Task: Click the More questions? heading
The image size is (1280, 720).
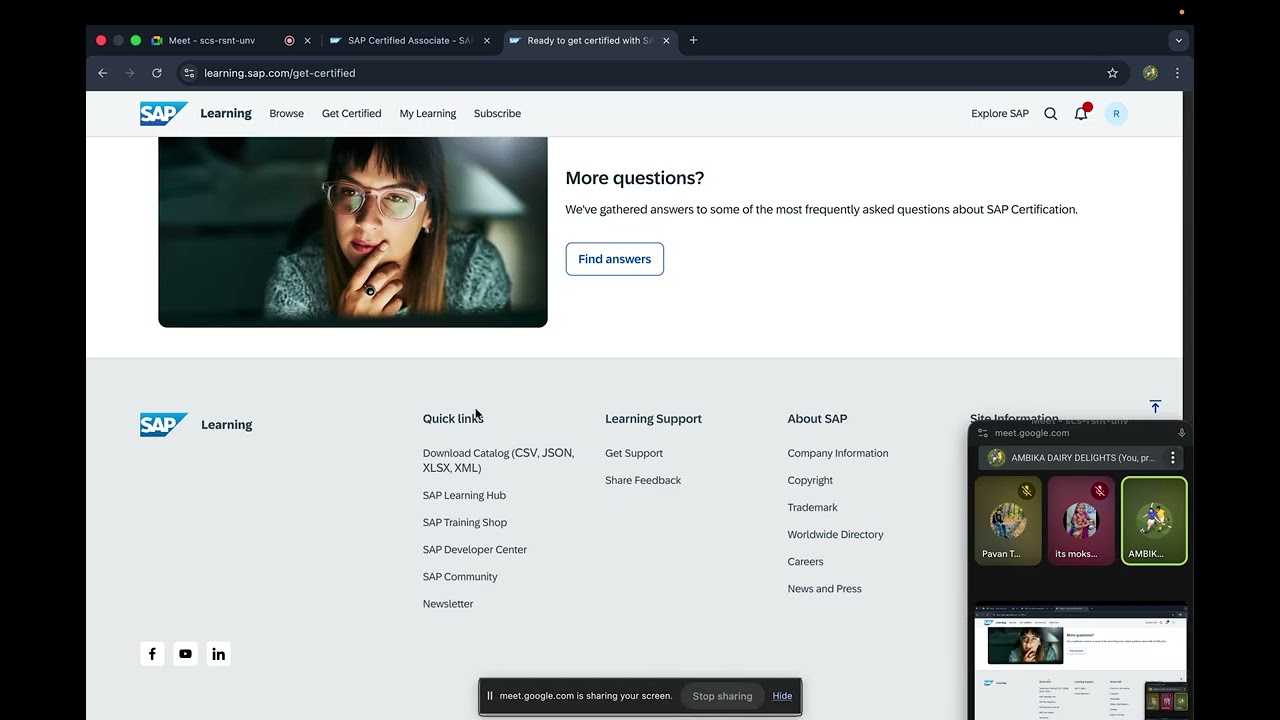Action: (635, 178)
